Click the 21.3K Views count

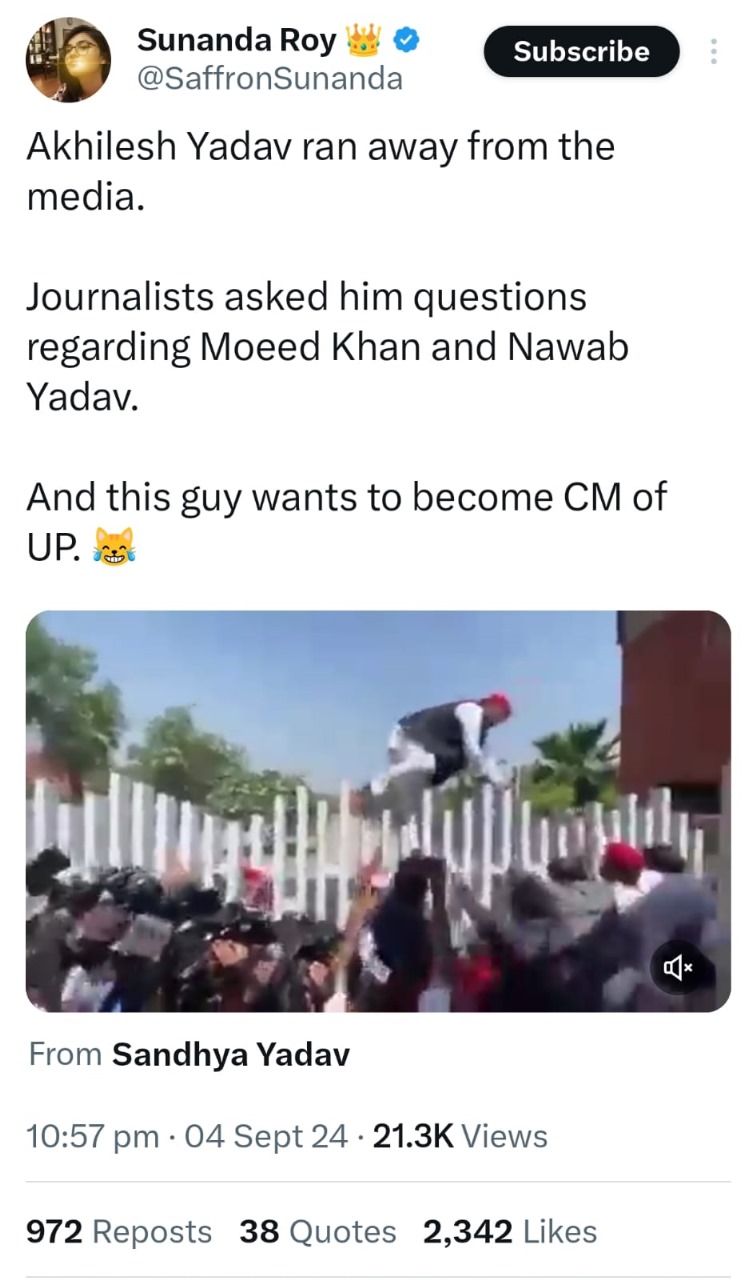[460, 1136]
